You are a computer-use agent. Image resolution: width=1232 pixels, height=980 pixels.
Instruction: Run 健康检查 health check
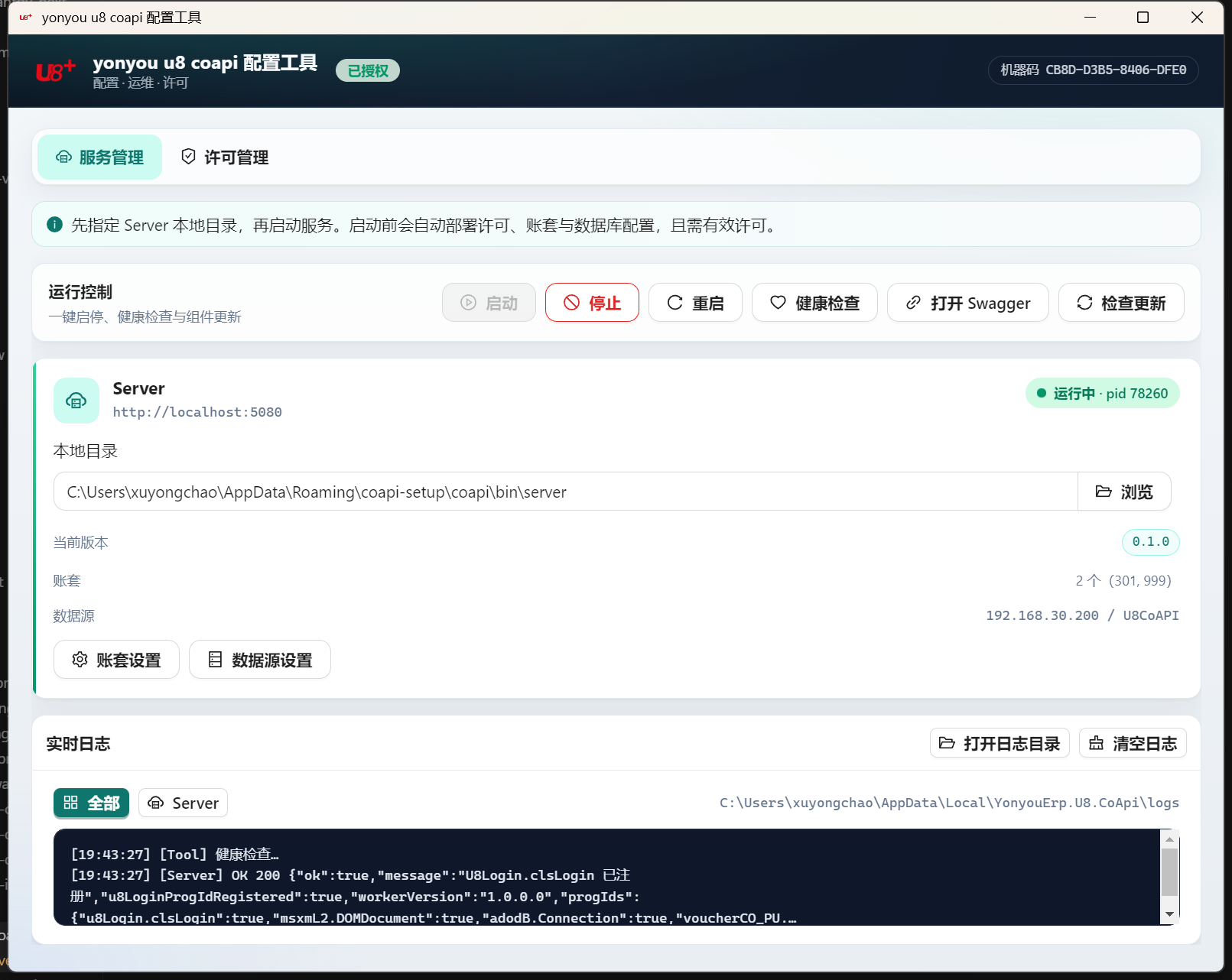point(814,303)
